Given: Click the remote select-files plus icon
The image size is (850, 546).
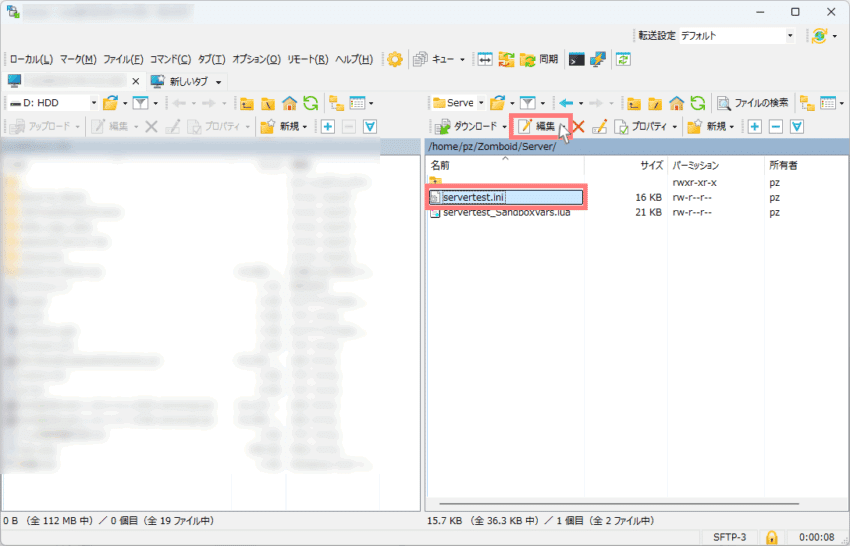Looking at the screenshot, I should point(754,126).
